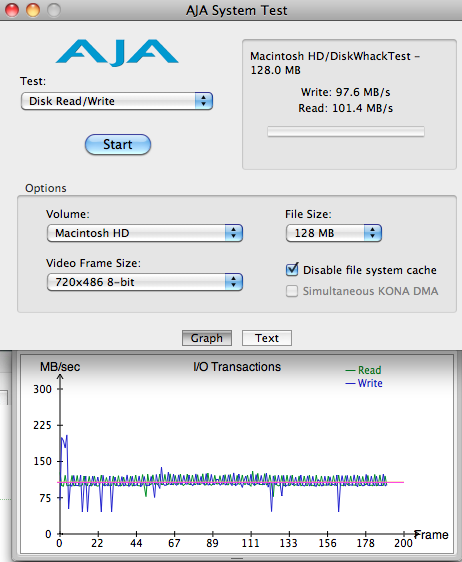Toggle the Simultaneous KONA DMA checkbox
The width and height of the screenshot is (462, 562).
click(292, 291)
